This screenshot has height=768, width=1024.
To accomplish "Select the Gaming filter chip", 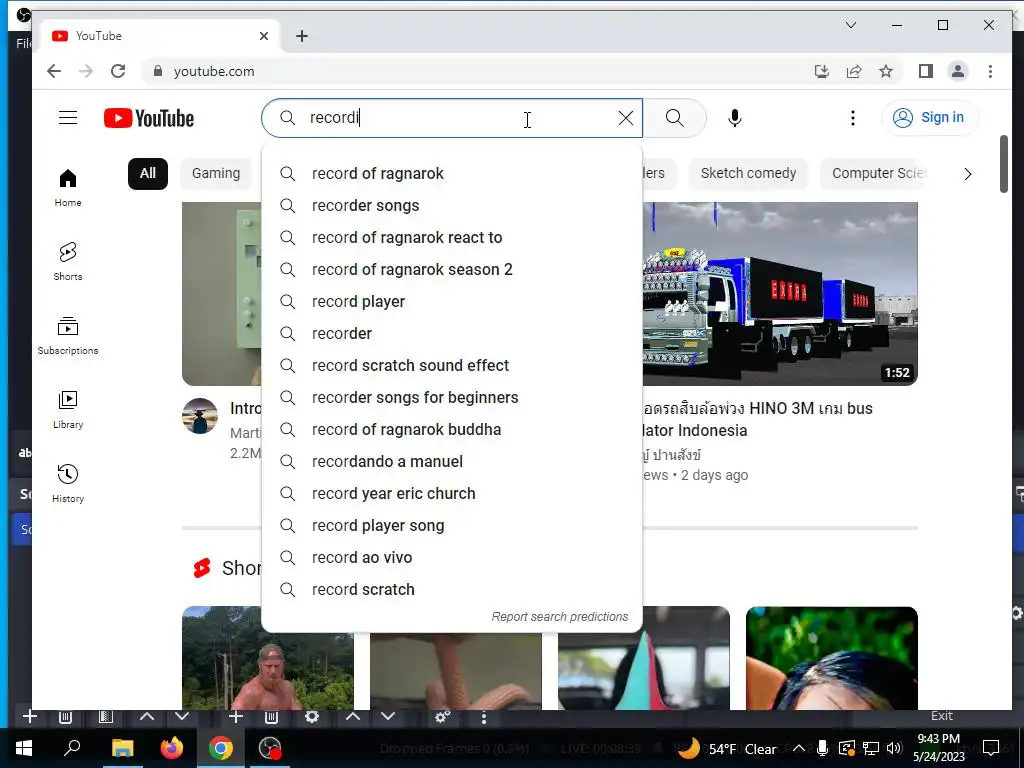I will (x=216, y=174).
